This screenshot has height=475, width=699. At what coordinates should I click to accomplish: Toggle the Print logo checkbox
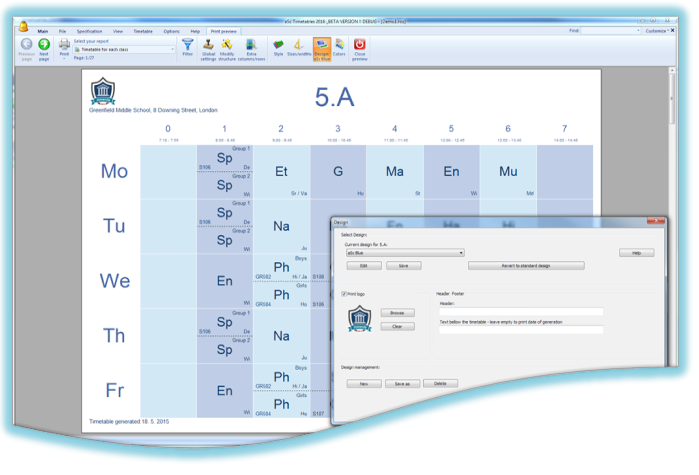(345, 294)
